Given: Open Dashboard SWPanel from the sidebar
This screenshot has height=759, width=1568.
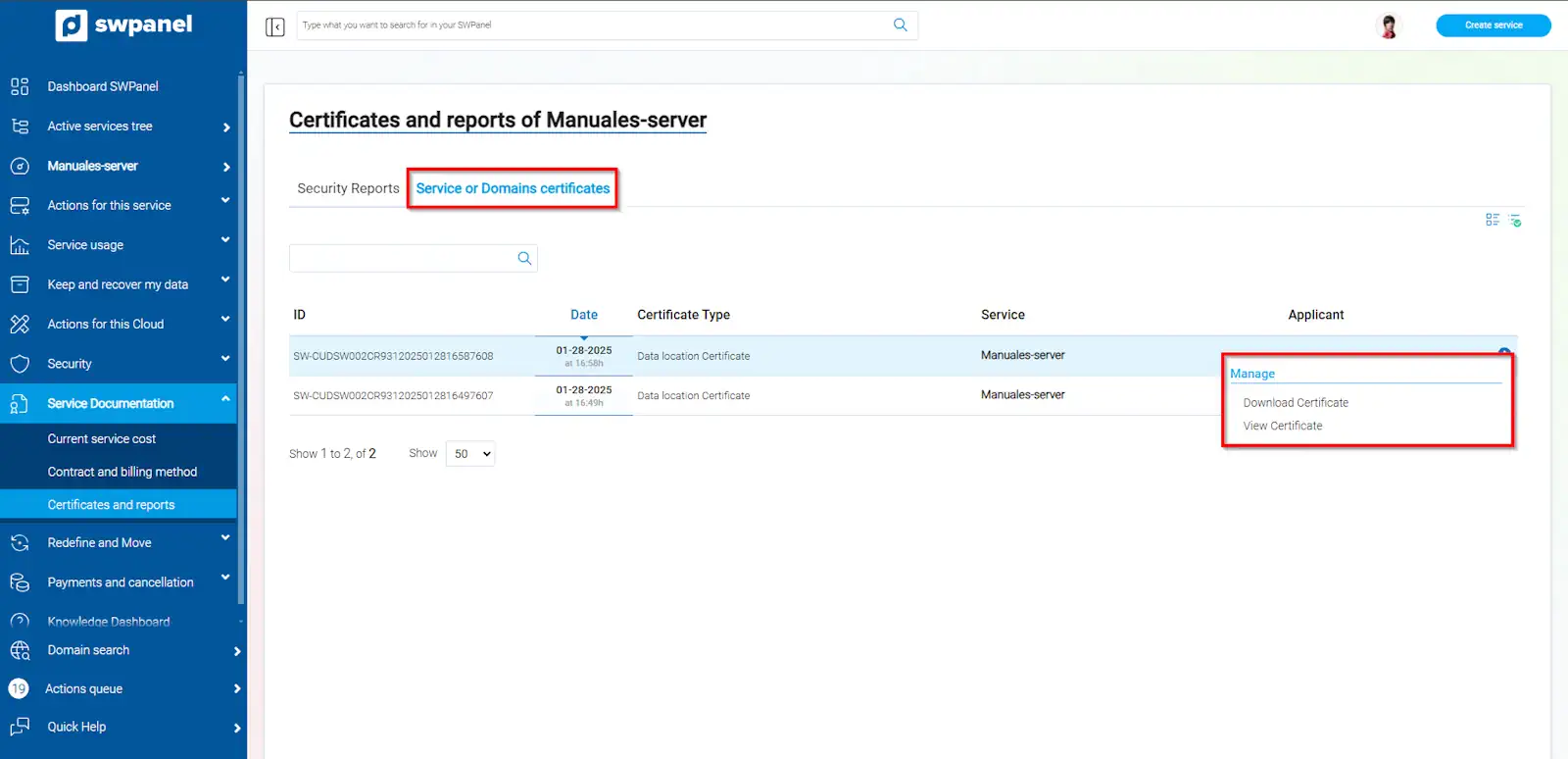Looking at the screenshot, I should (x=103, y=86).
